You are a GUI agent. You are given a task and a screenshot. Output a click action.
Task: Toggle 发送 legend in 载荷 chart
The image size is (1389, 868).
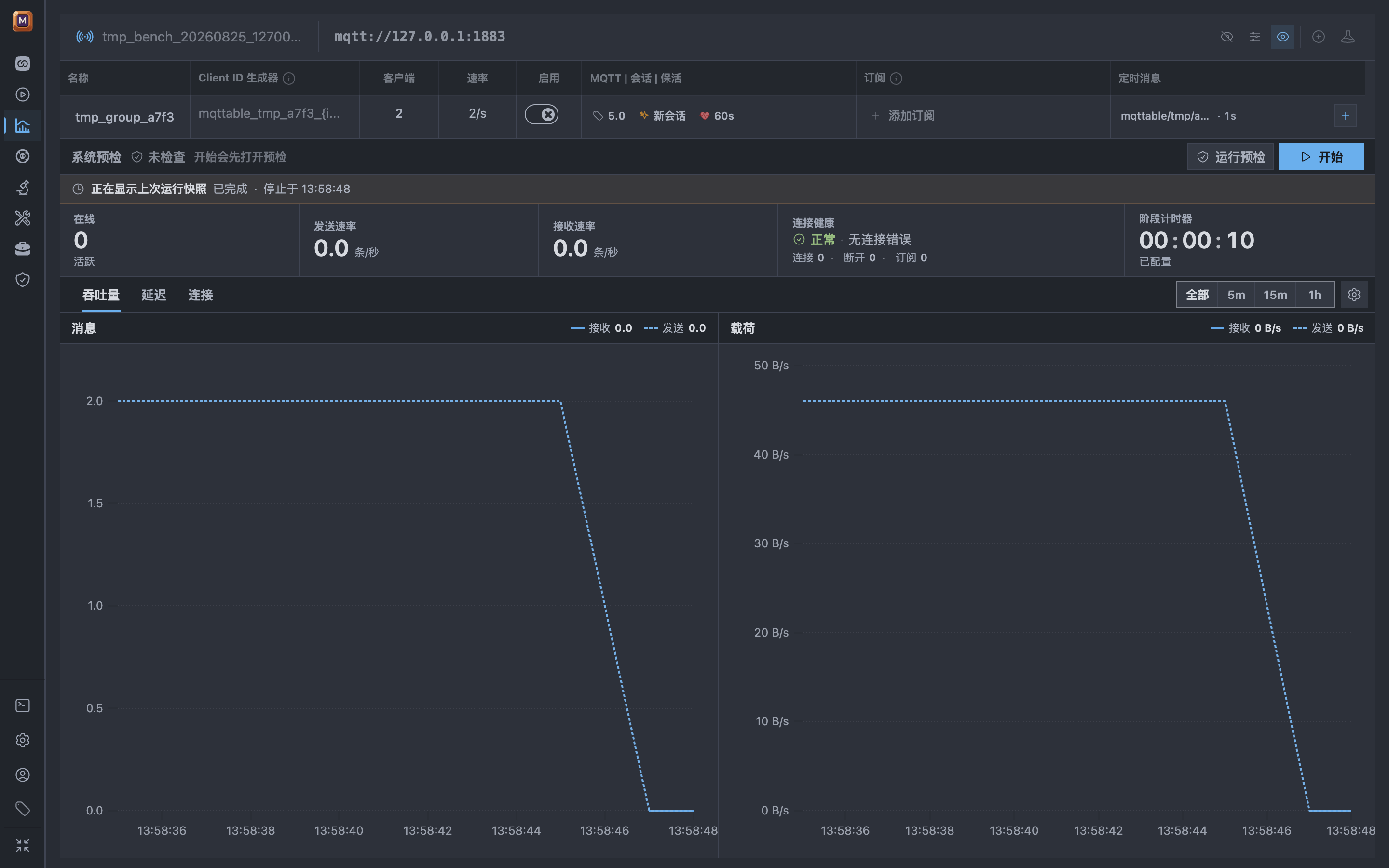click(x=1328, y=328)
